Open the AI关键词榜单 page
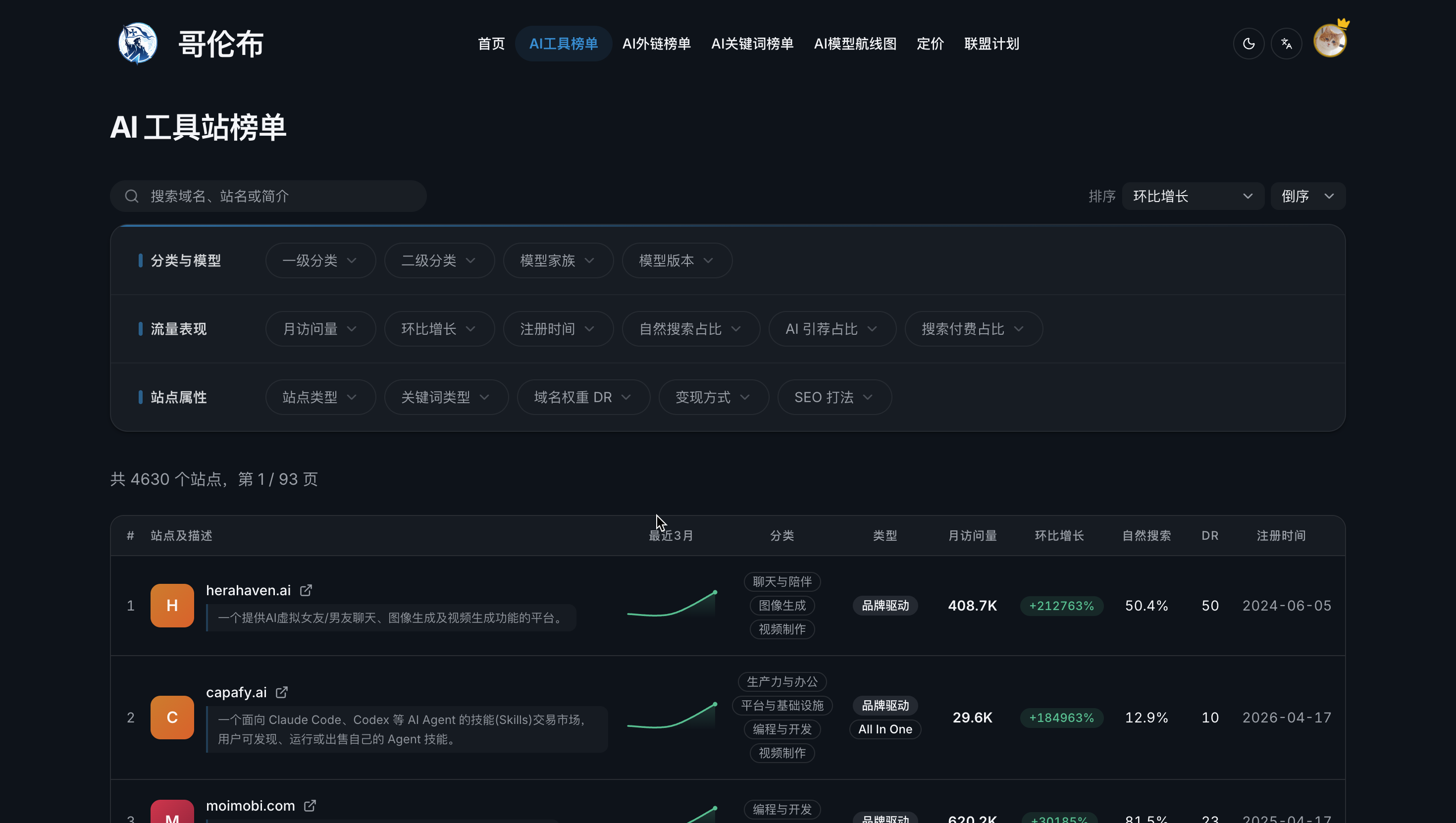The height and width of the screenshot is (823, 1456). tap(752, 44)
